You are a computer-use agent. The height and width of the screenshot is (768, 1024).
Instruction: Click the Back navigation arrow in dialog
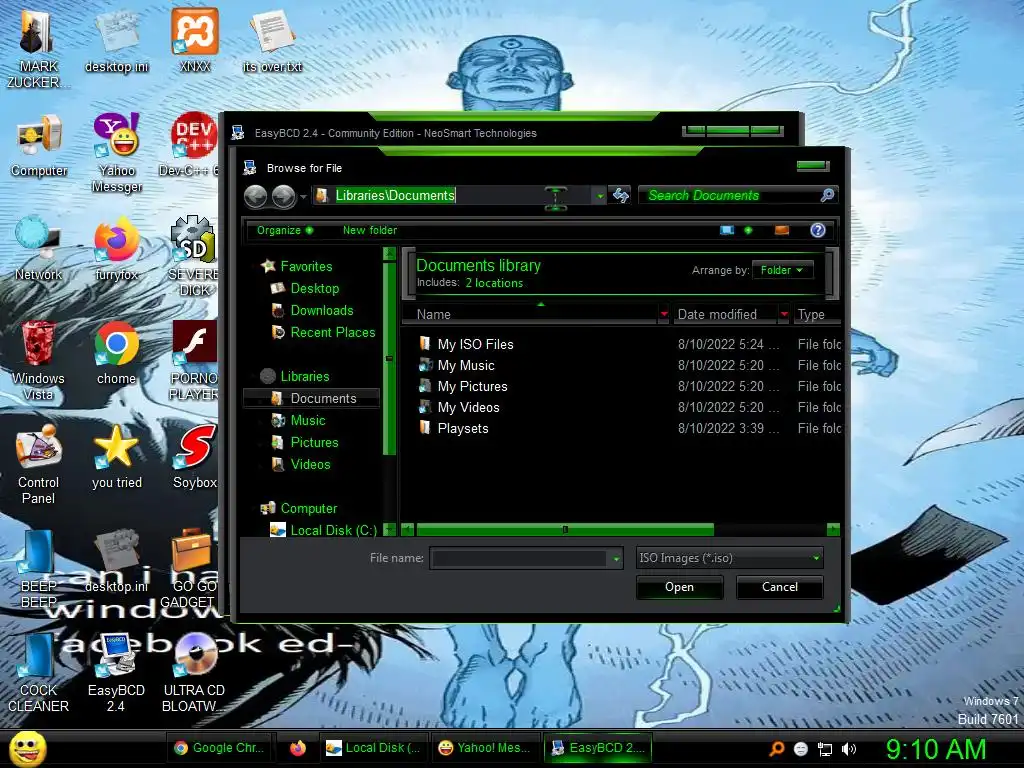[255, 196]
